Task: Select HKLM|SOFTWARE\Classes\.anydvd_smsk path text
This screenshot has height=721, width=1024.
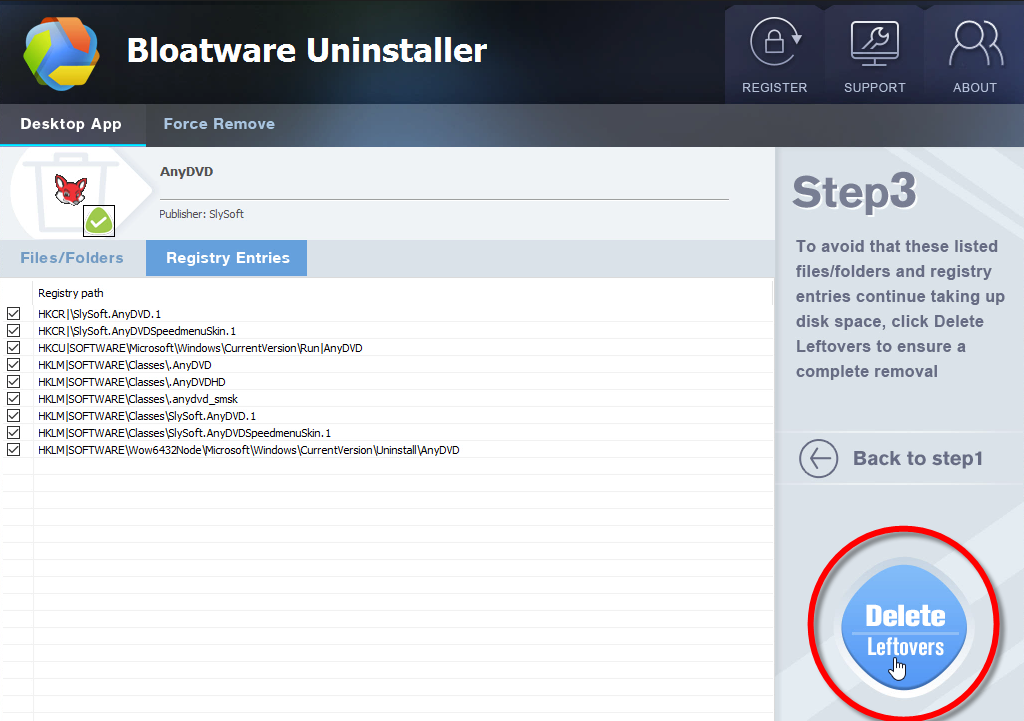Action: (x=138, y=399)
